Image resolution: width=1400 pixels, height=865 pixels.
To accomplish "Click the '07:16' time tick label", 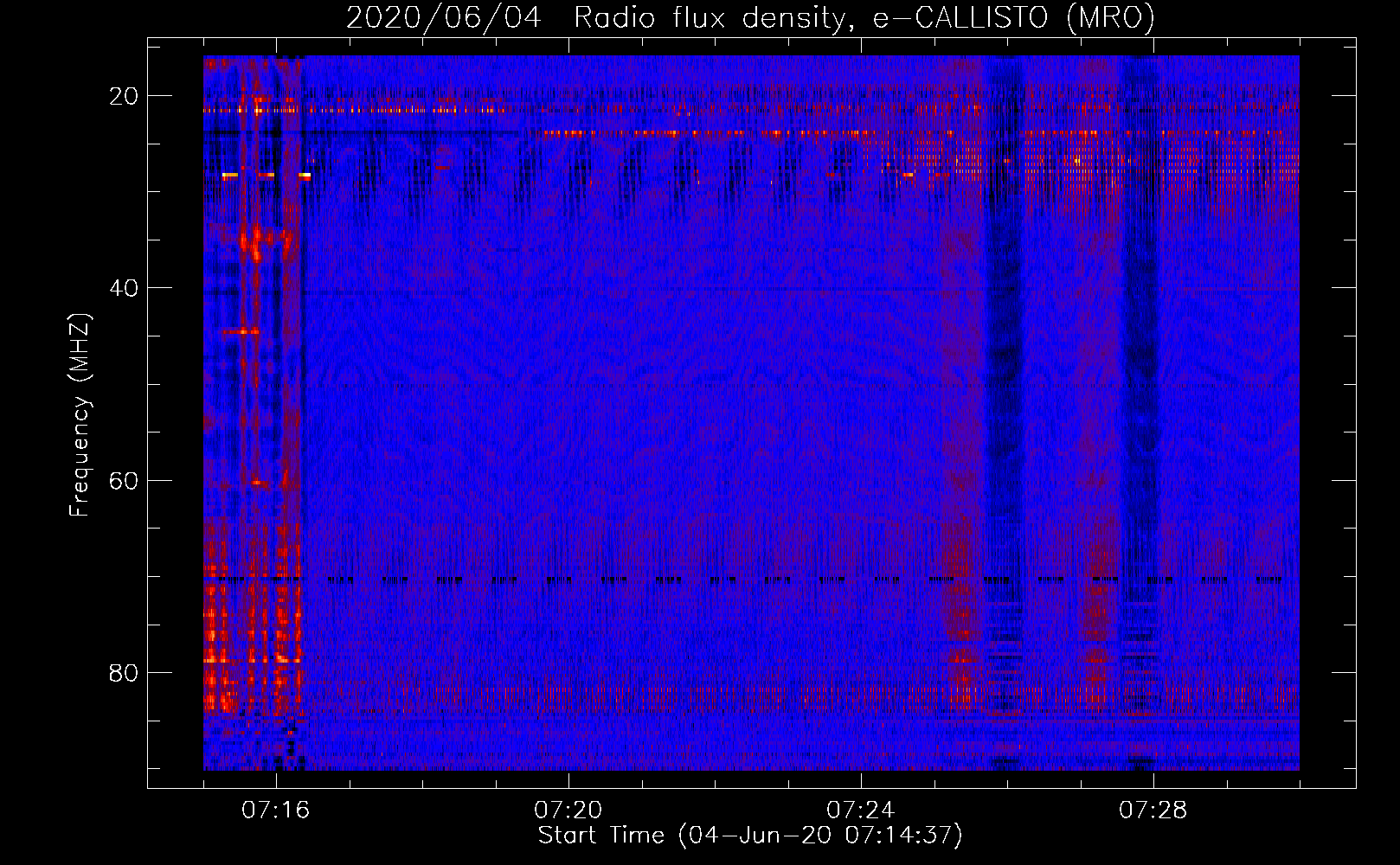I will coord(276,811).
